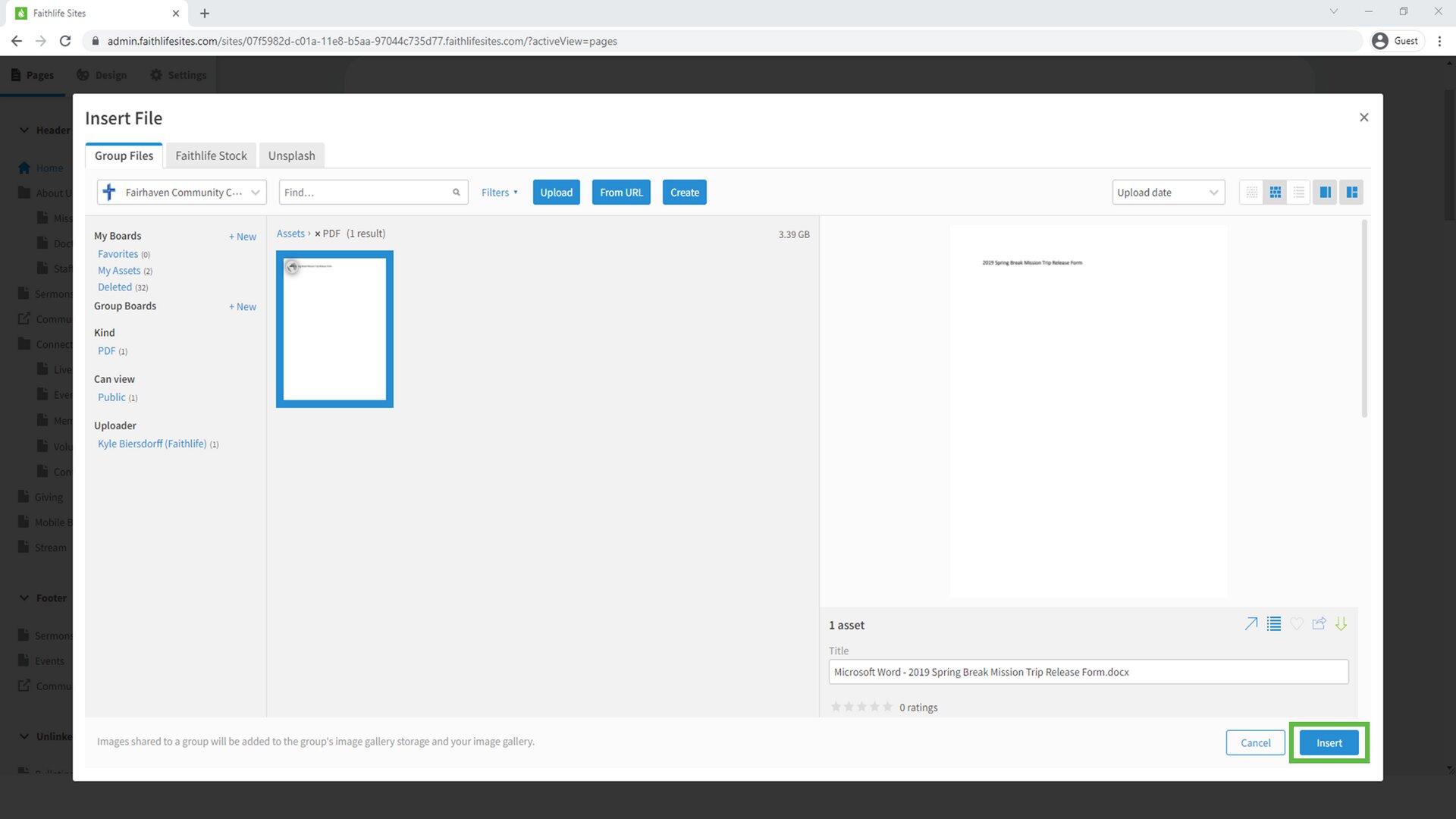Screen dimensions: 1456x819
Task: Add new board under My Boards
Action: click(x=243, y=237)
